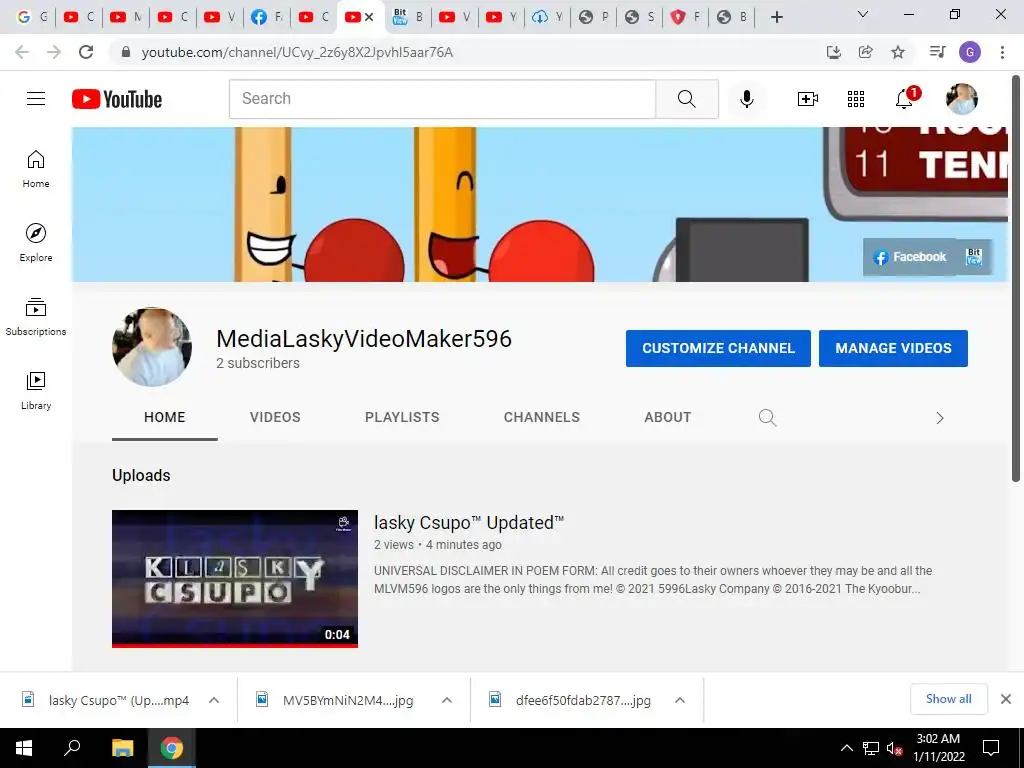This screenshot has width=1024, height=768.
Task: Open the Chrome profile G avatar
Action: [970, 52]
